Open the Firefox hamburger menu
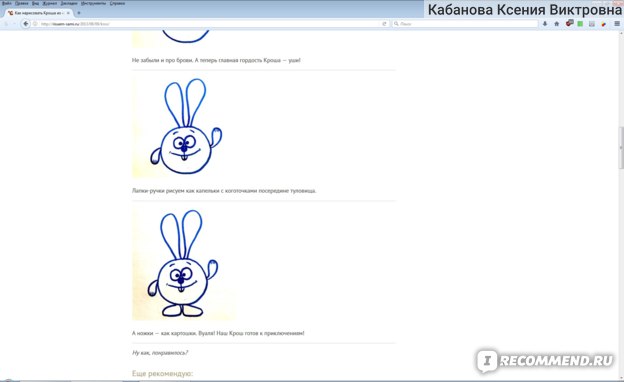The width and height of the screenshot is (624, 382). click(617, 24)
